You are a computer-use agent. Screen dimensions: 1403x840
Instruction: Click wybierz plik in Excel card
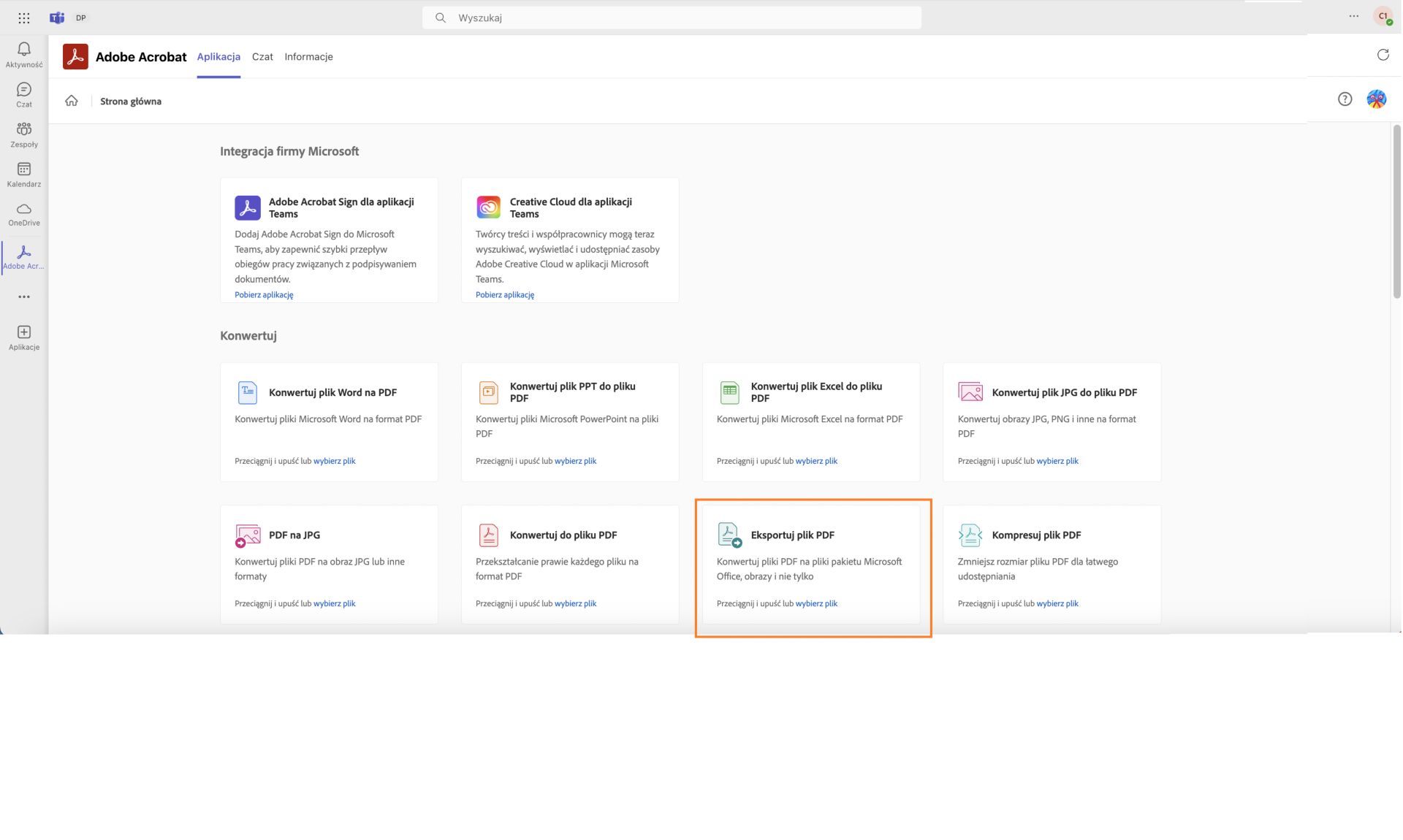(x=816, y=461)
